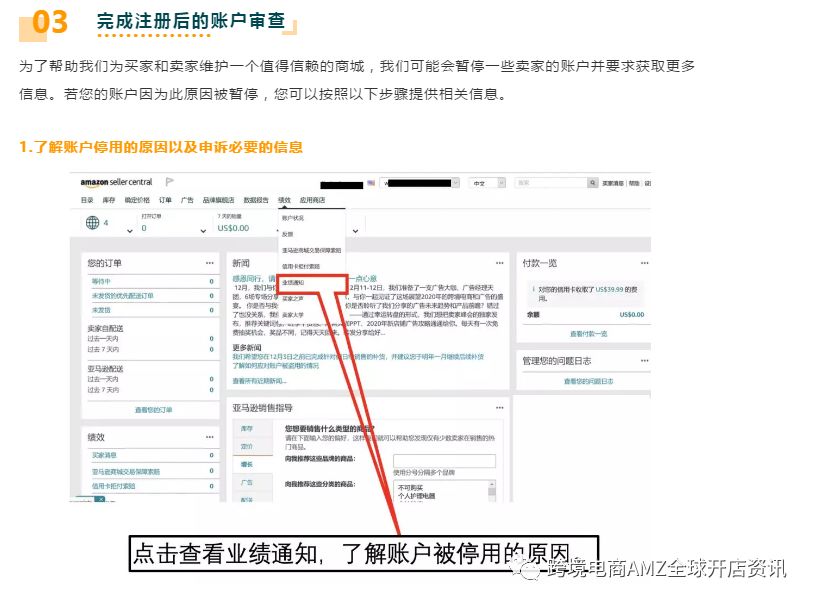Screen dimensions: 813x604
Task: Open the 目录 menu
Action: coord(87,200)
